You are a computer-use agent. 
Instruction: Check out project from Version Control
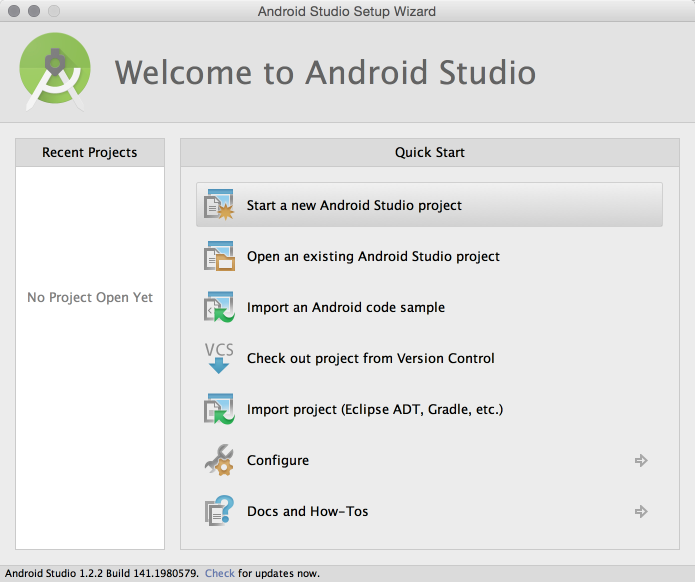point(429,358)
